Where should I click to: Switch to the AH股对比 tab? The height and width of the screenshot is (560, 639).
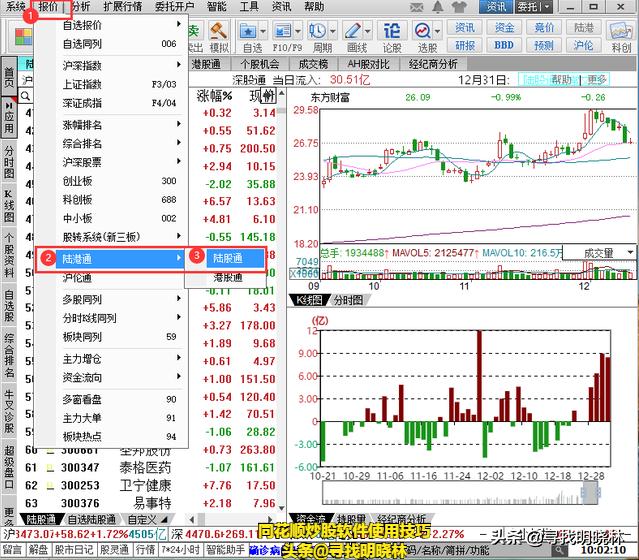[x=368, y=64]
